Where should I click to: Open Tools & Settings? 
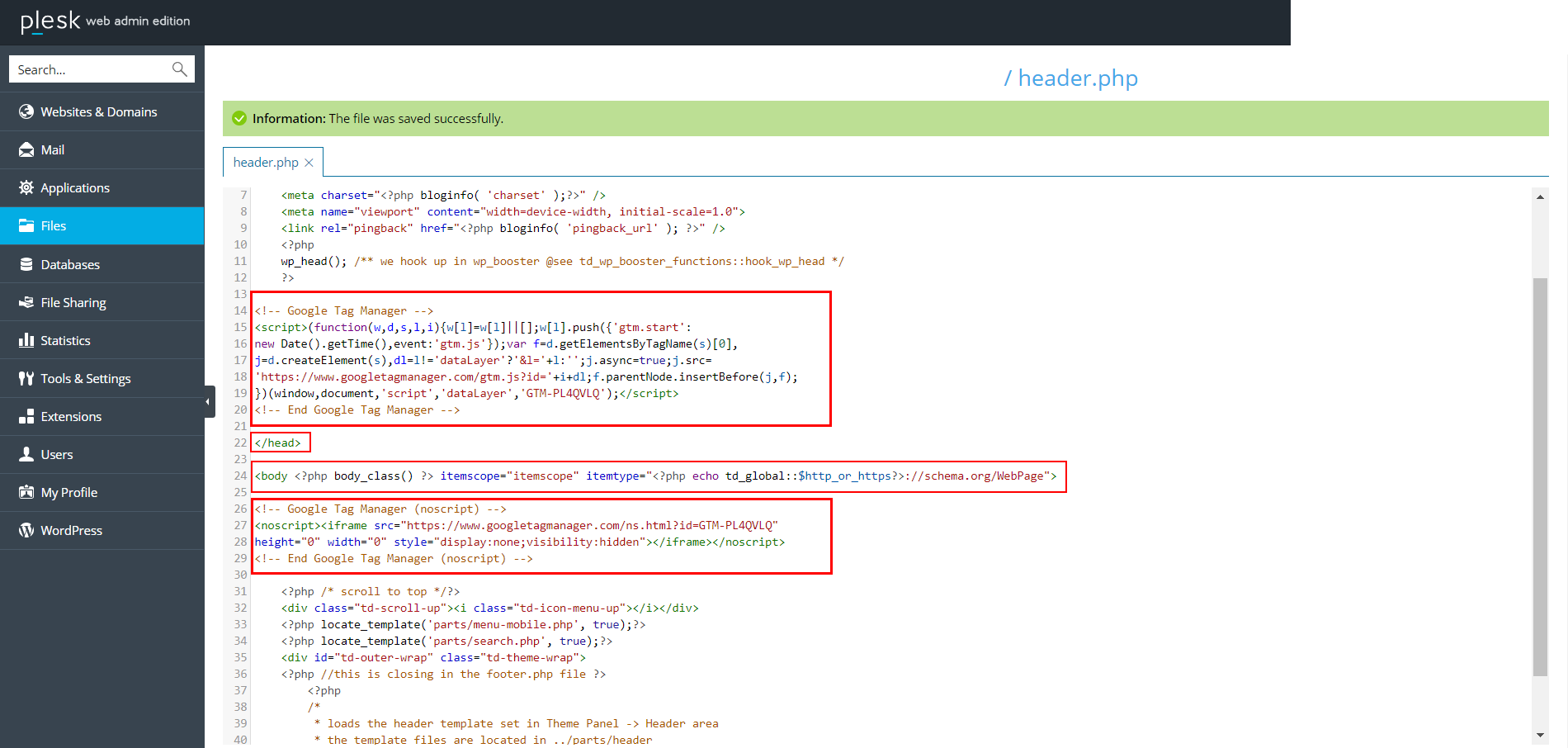coord(102,378)
